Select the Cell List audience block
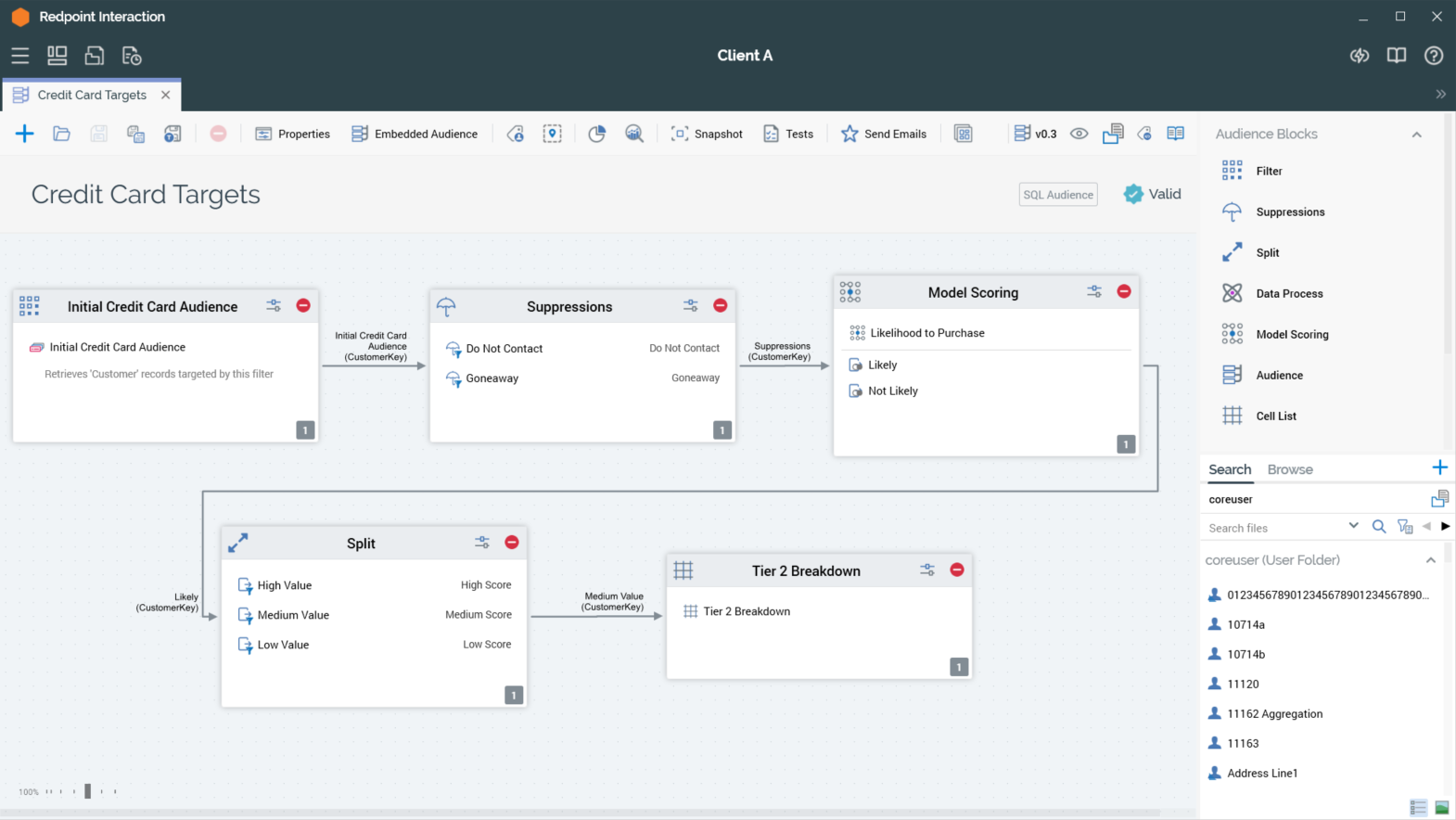1456x820 pixels. point(1275,416)
